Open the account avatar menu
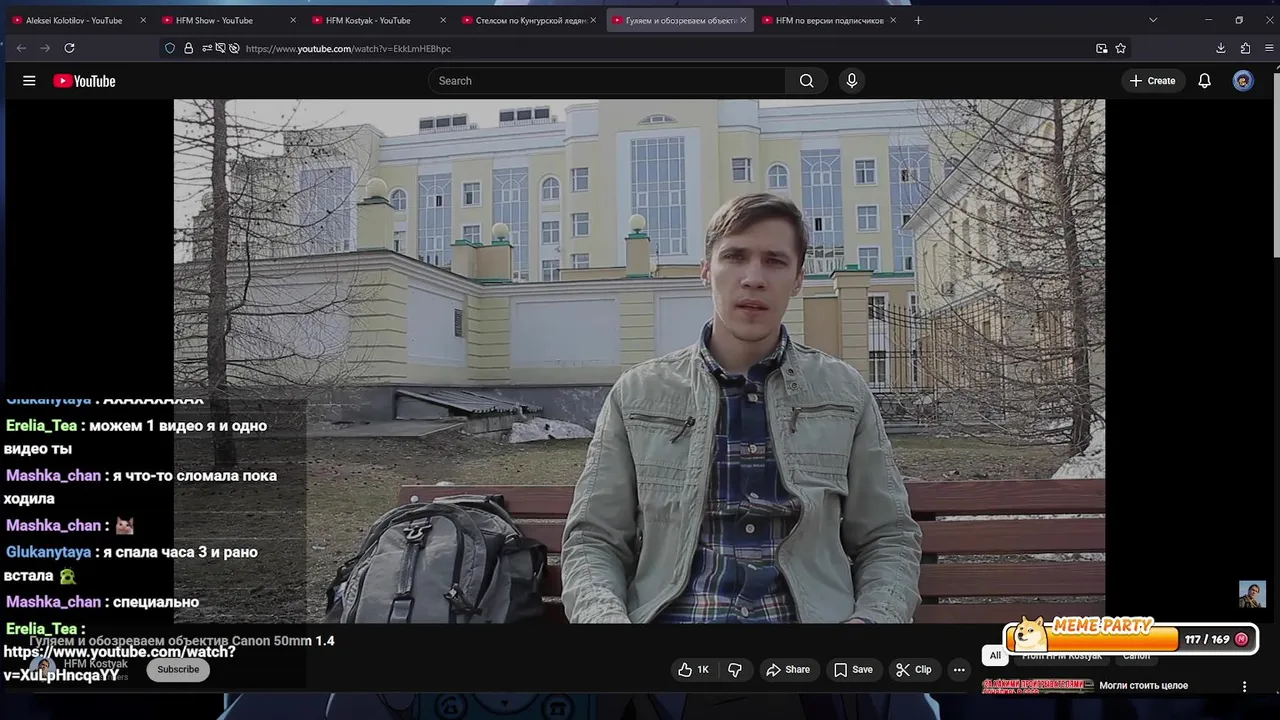The width and height of the screenshot is (1280, 720). click(x=1243, y=81)
